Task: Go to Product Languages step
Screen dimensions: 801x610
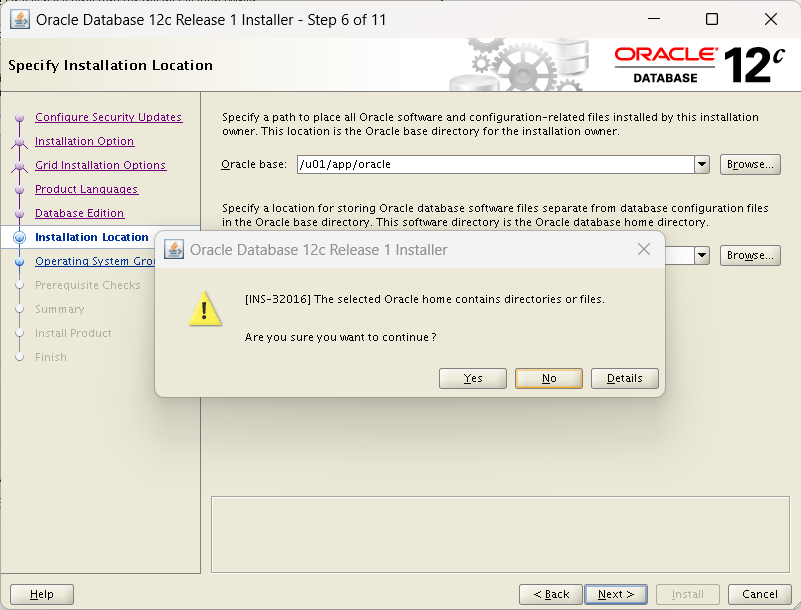Action: pyautogui.click(x=86, y=189)
